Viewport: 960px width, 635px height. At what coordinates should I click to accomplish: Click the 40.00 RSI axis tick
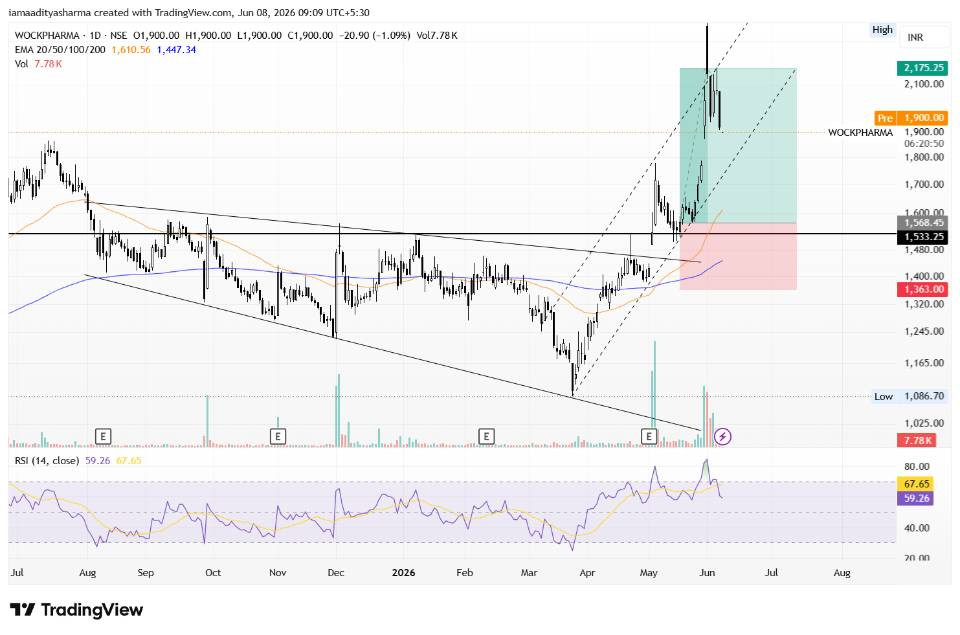[x=917, y=528]
